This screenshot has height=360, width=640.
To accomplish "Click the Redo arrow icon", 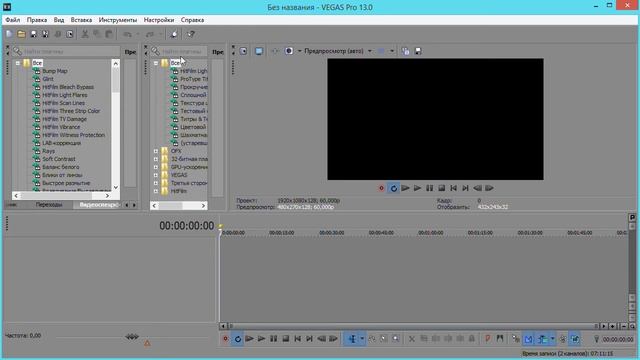I will [150, 34].
